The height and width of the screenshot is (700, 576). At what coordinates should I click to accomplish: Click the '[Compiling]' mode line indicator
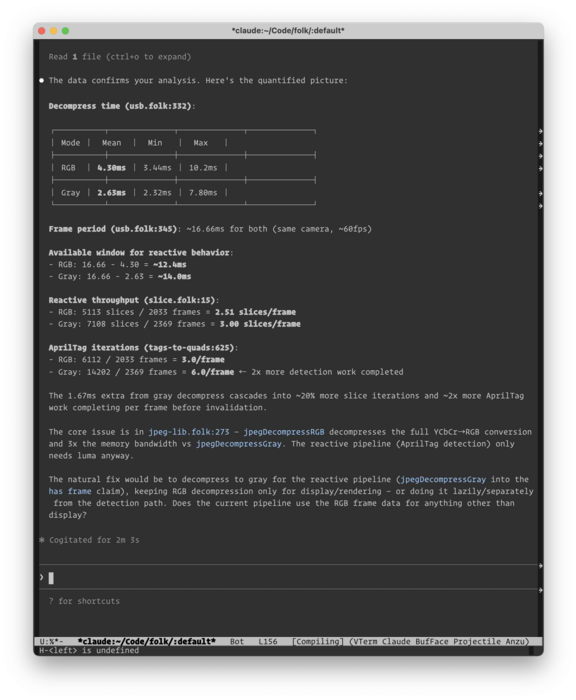coord(317,642)
